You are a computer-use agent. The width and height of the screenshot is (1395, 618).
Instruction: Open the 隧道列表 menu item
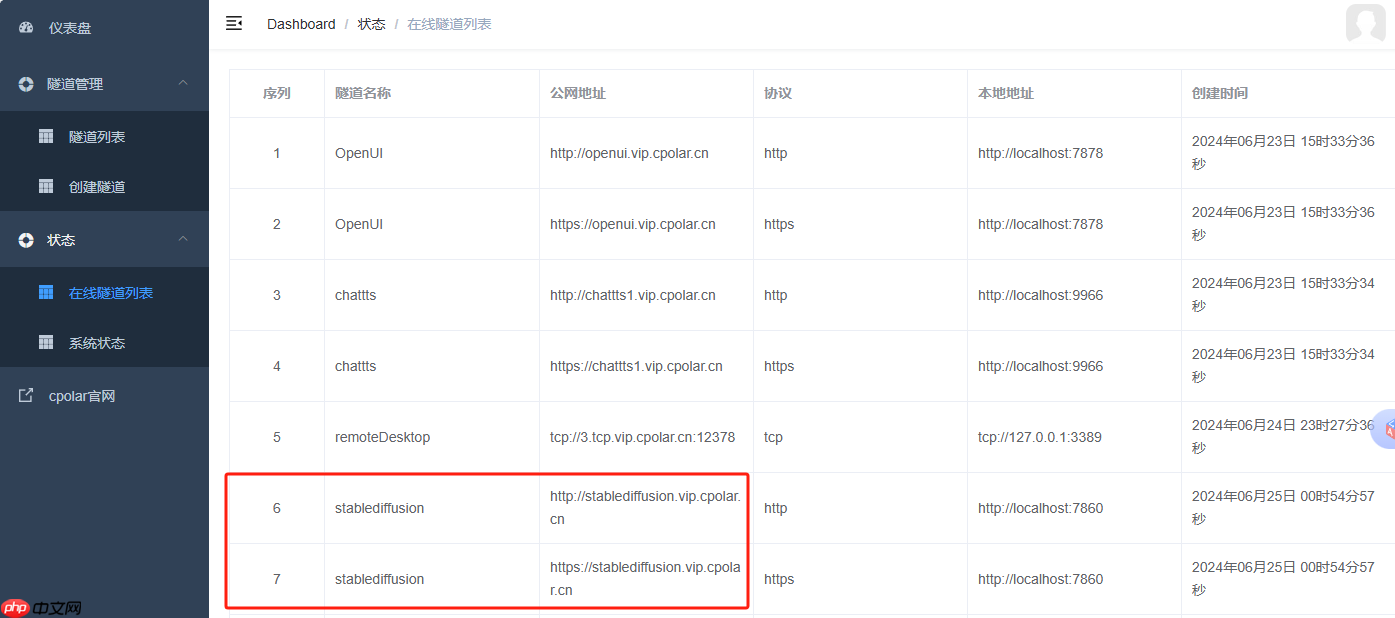(x=104, y=136)
